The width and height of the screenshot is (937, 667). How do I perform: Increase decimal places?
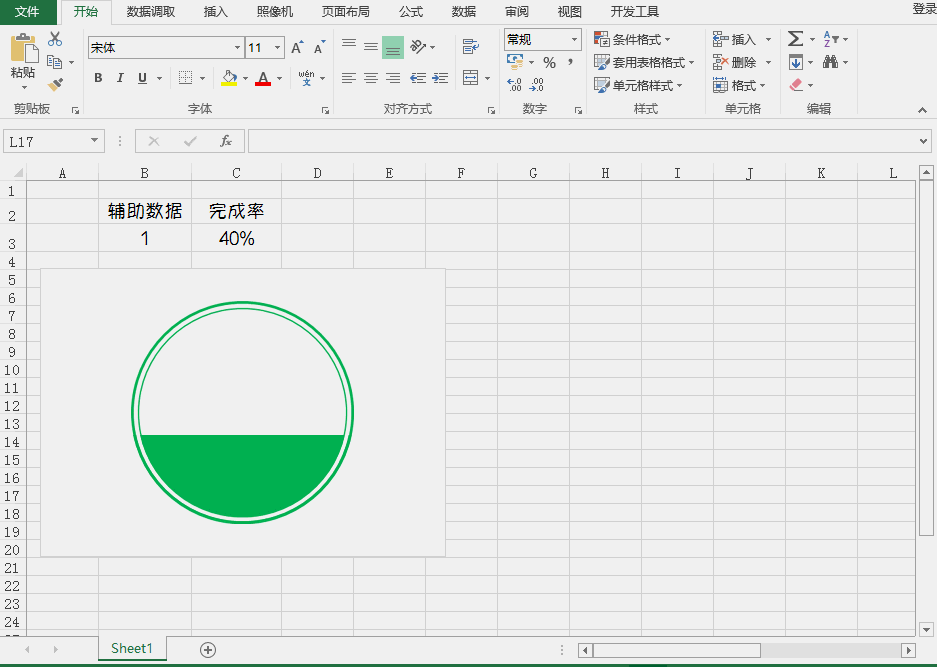(x=513, y=84)
